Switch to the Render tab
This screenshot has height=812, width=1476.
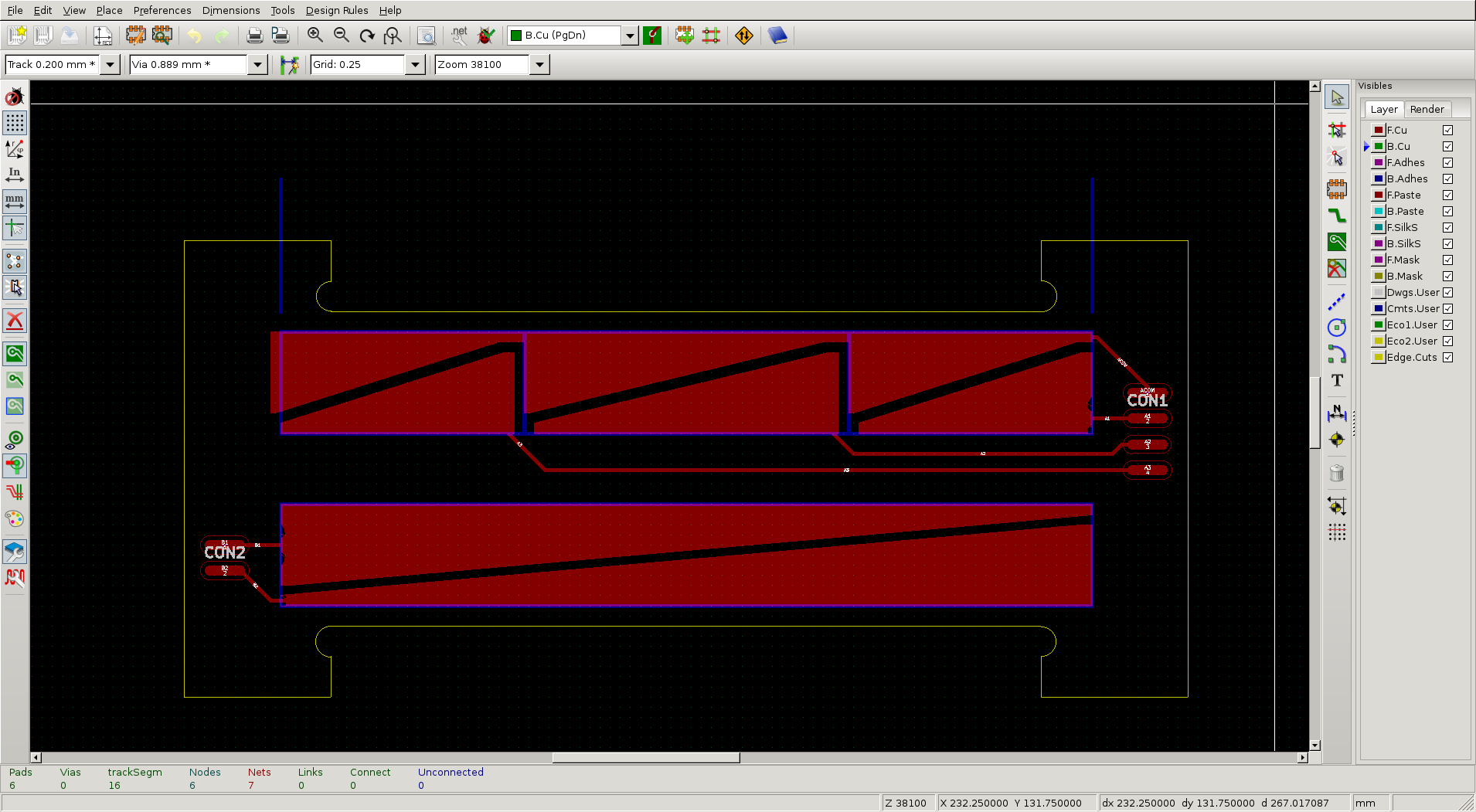[x=1427, y=110]
